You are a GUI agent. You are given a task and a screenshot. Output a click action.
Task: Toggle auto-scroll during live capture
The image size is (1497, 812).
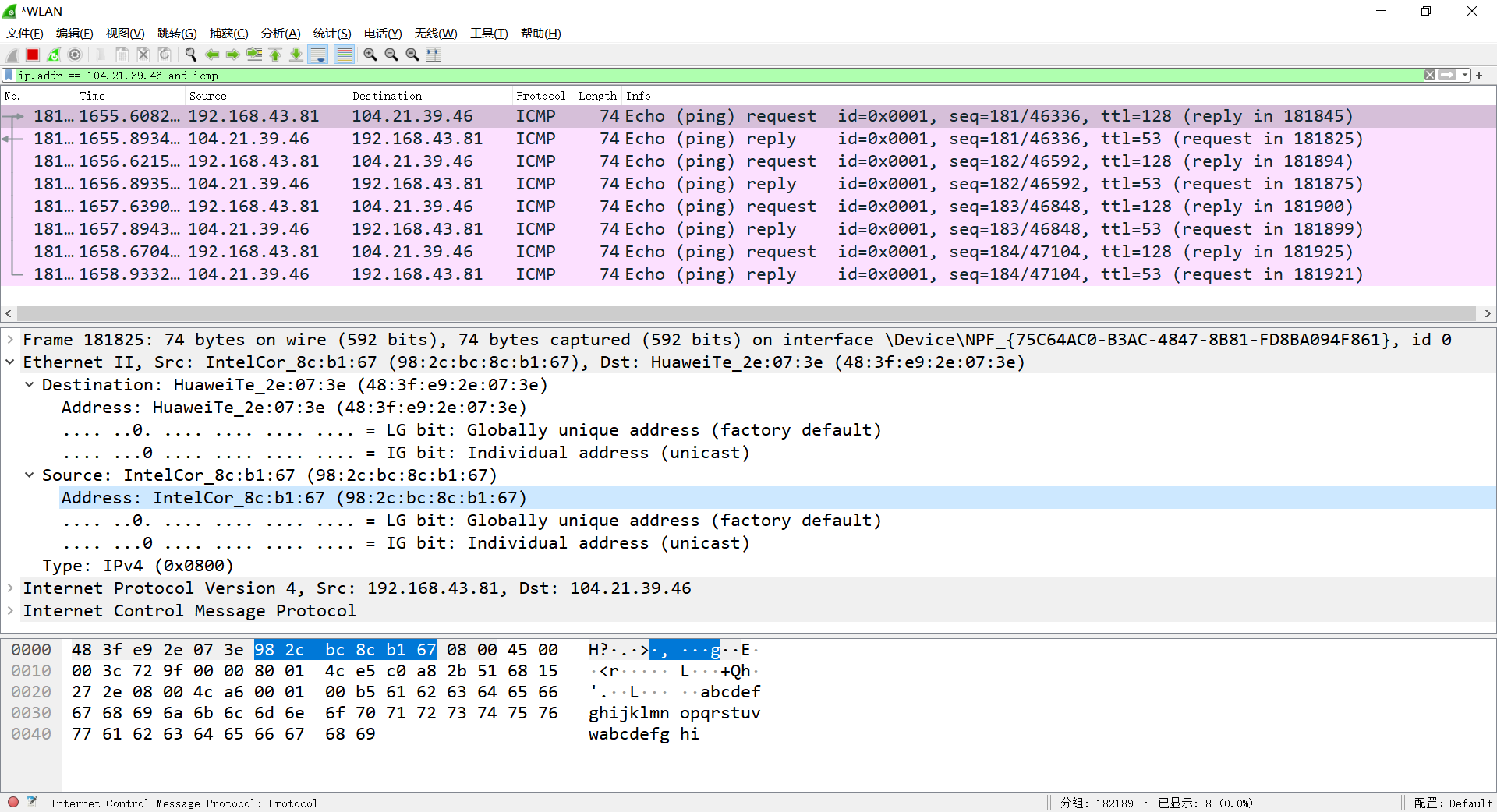(x=318, y=55)
